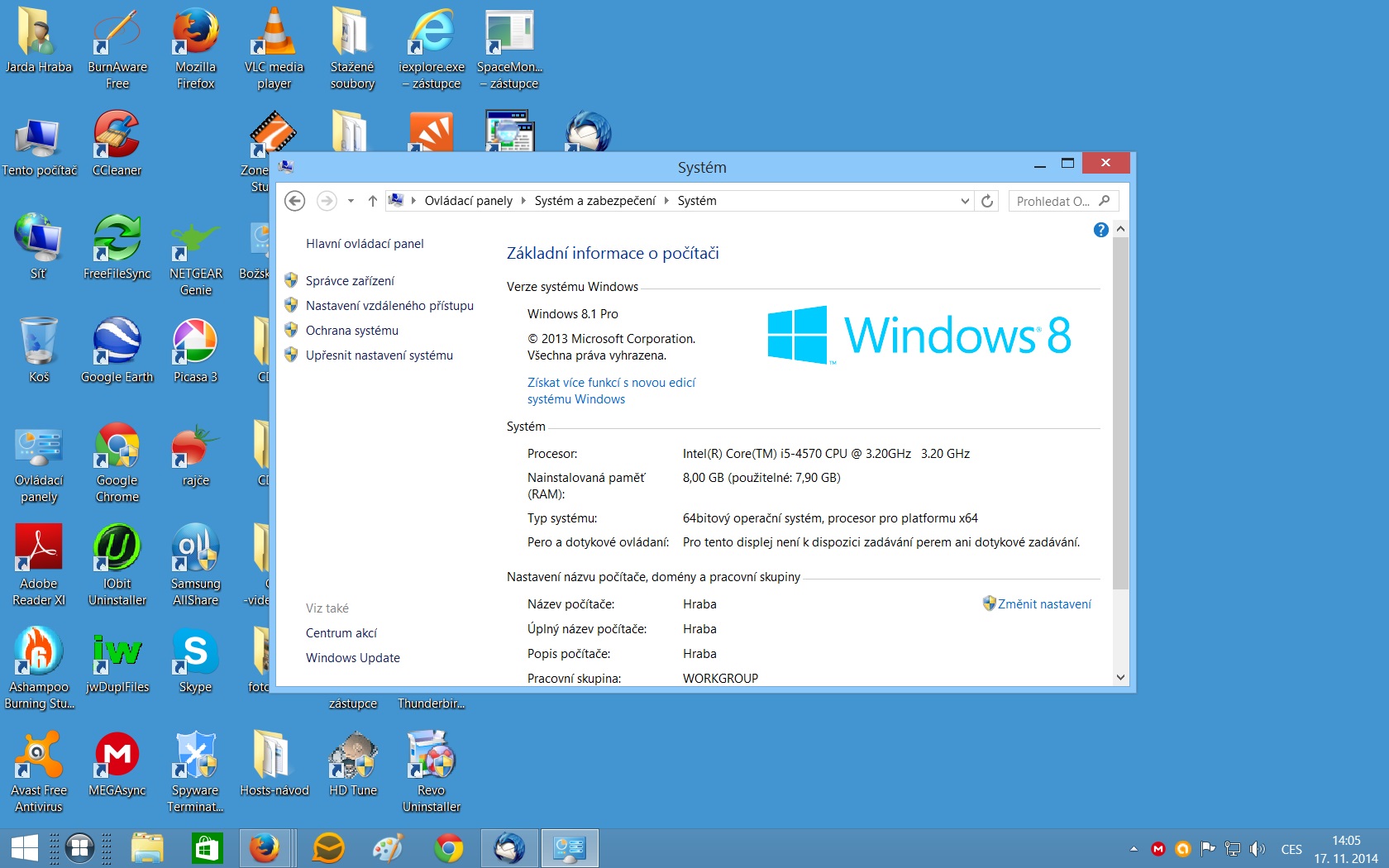The width and height of the screenshot is (1389, 868).
Task: Open the address bar history dropdown
Action: [x=965, y=201]
